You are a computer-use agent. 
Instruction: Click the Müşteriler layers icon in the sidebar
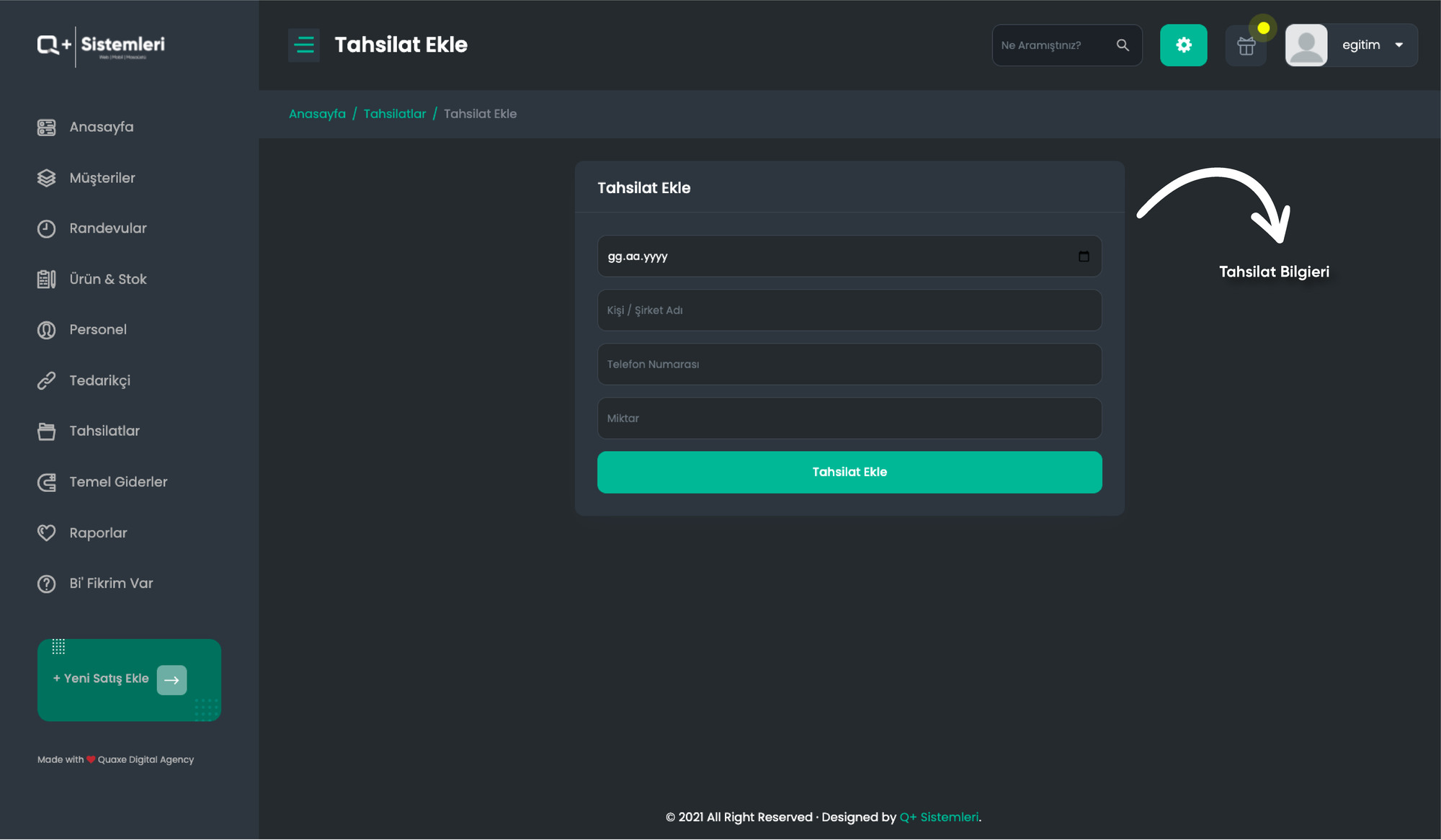point(46,178)
